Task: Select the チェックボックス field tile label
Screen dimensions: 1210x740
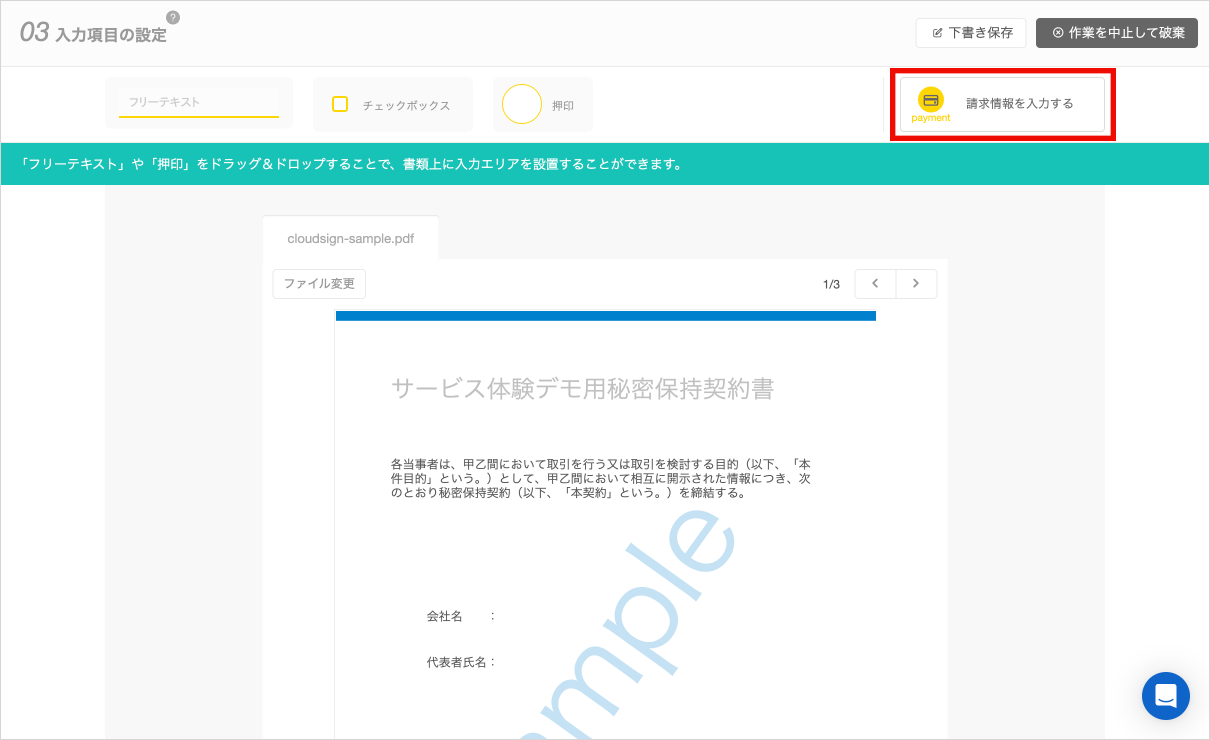Action: tap(406, 105)
